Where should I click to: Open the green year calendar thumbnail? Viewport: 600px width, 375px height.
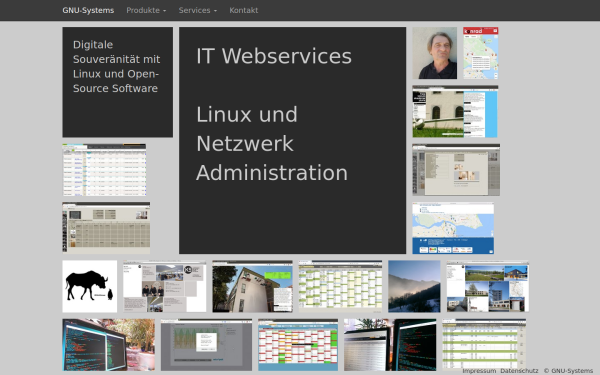(x=340, y=286)
